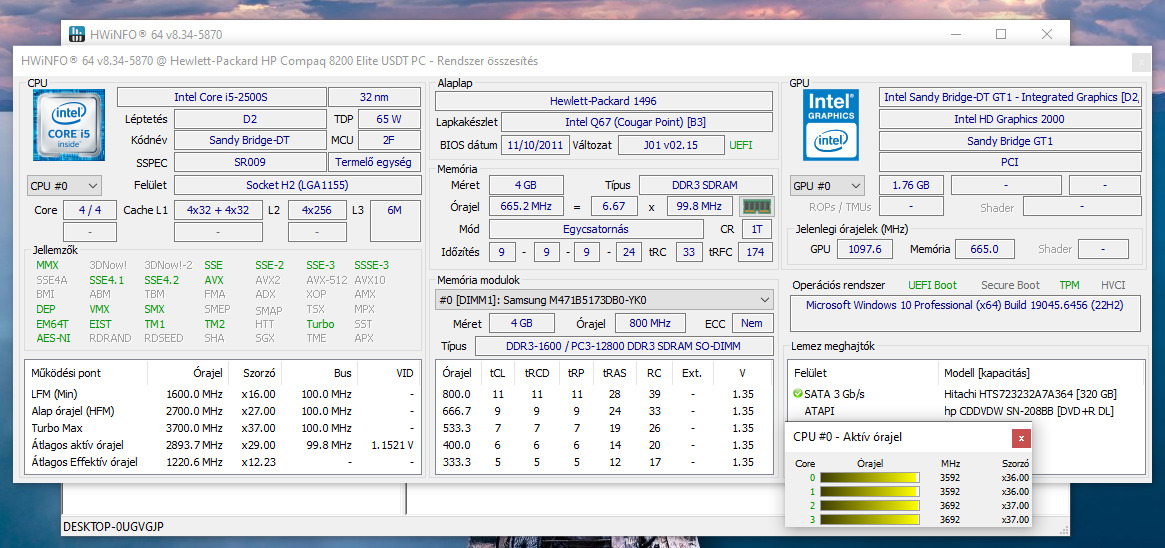
Task: Open the GPU #0 selector dropdown
Action: (x=828, y=185)
